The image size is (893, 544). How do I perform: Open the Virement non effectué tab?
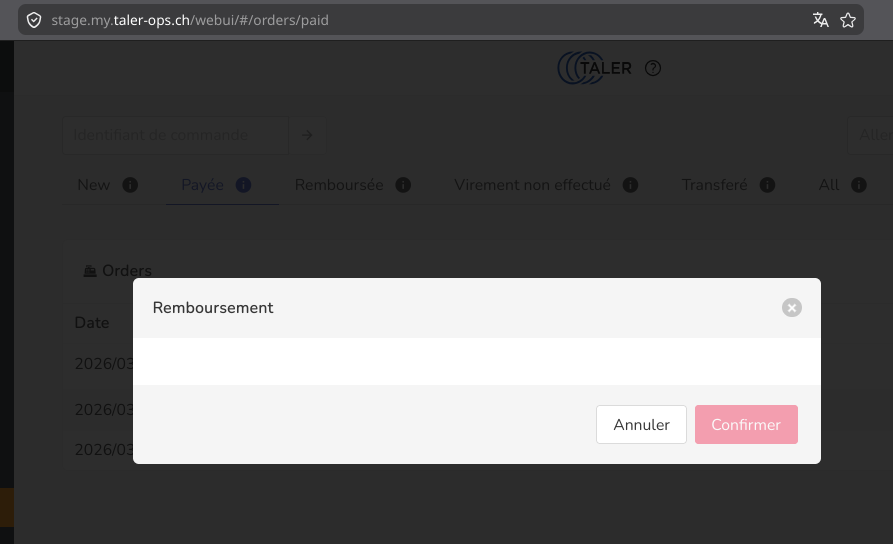[x=532, y=185]
